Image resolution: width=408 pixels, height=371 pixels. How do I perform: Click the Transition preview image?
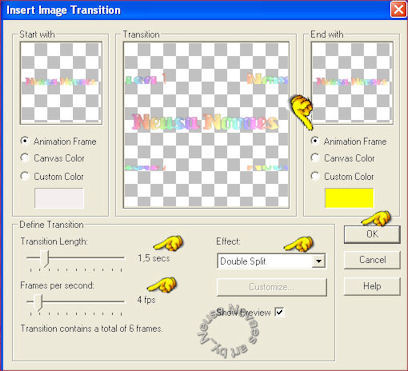coord(206,125)
